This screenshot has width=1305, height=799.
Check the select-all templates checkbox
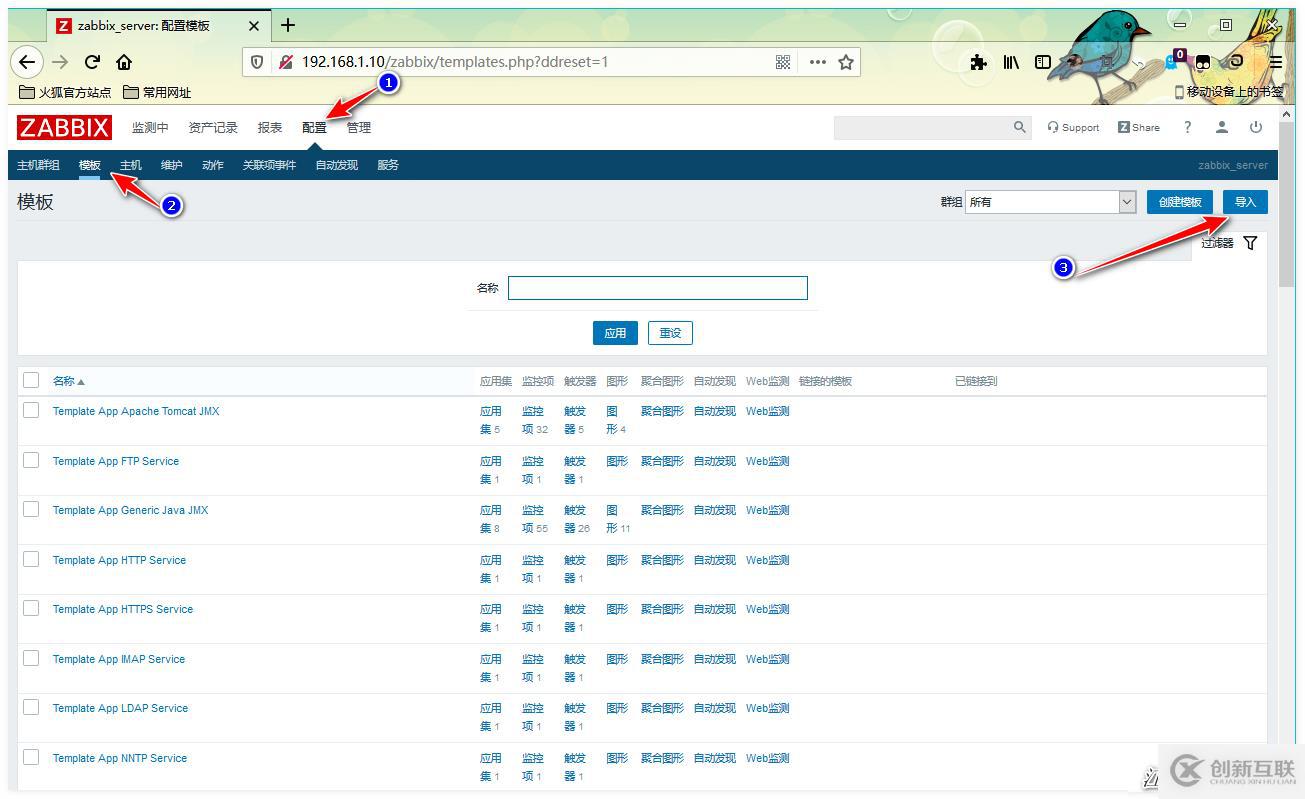[x=29, y=380]
